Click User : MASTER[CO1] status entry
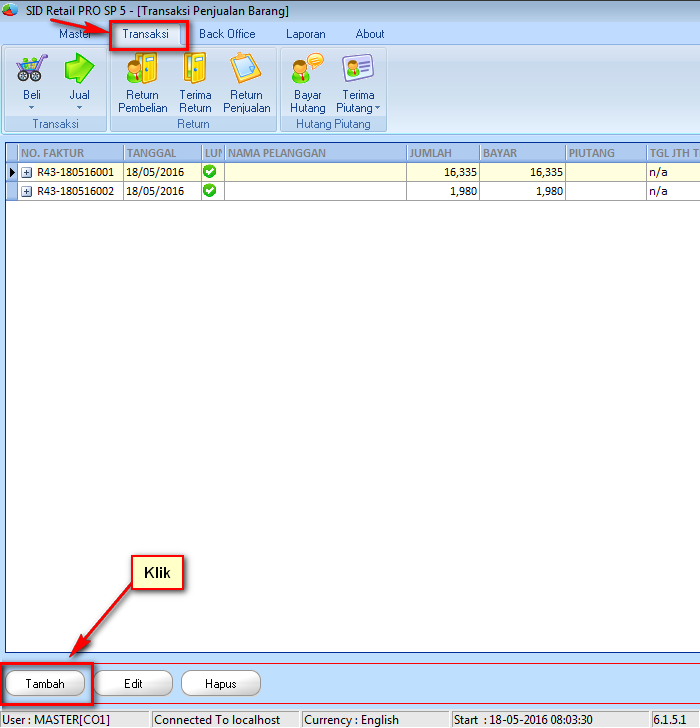This screenshot has width=700, height=728. pos(75,720)
